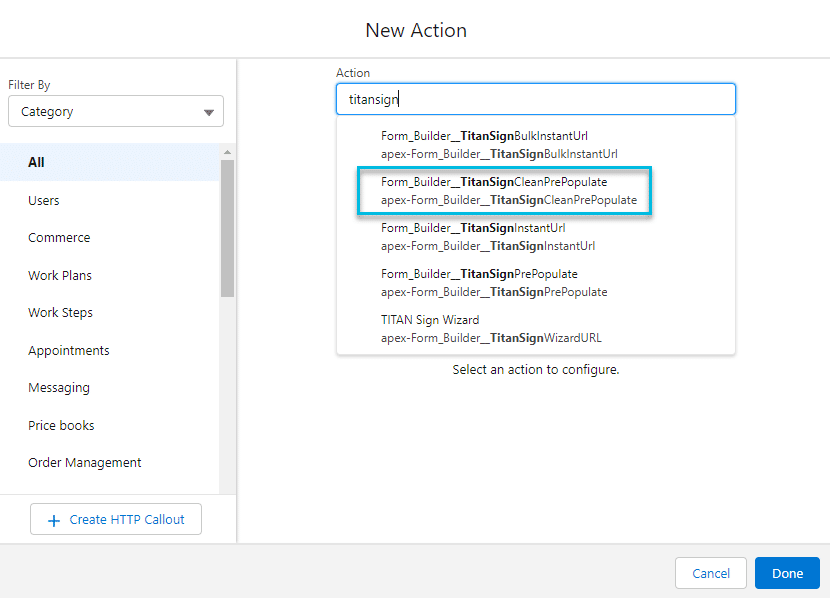
Task: Click the Create HTTP Callout button
Action: [115, 519]
